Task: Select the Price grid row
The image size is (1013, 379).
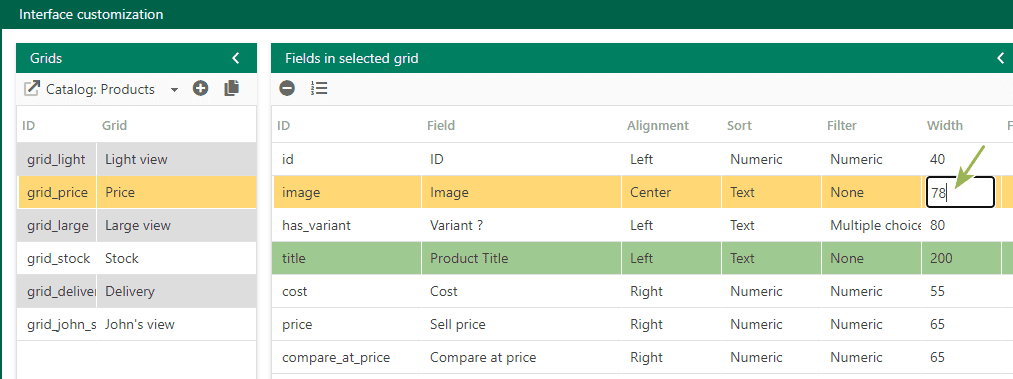Action: (137, 192)
